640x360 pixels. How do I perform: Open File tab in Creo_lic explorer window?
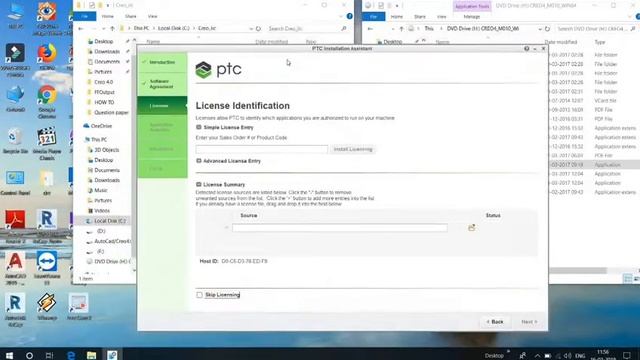tap(84, 16)
